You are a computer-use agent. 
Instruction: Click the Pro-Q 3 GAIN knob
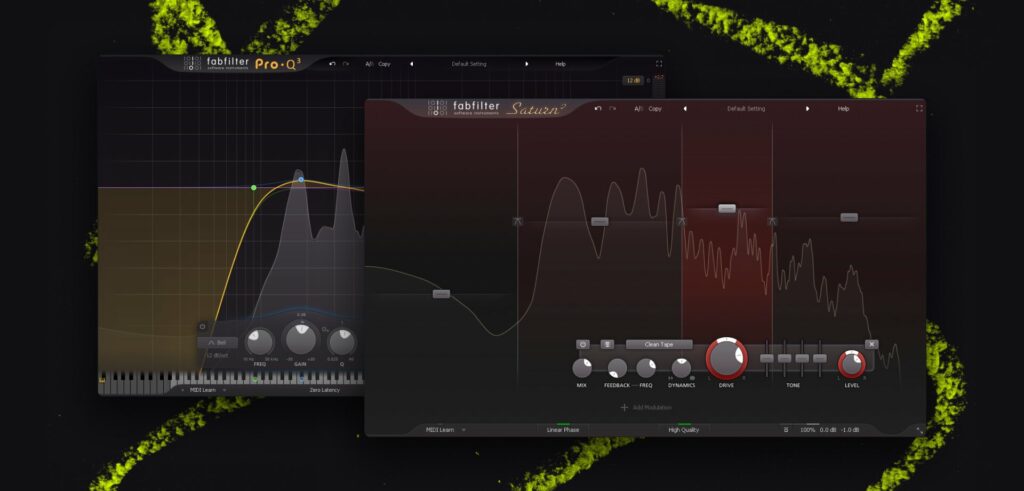(301, 339)
